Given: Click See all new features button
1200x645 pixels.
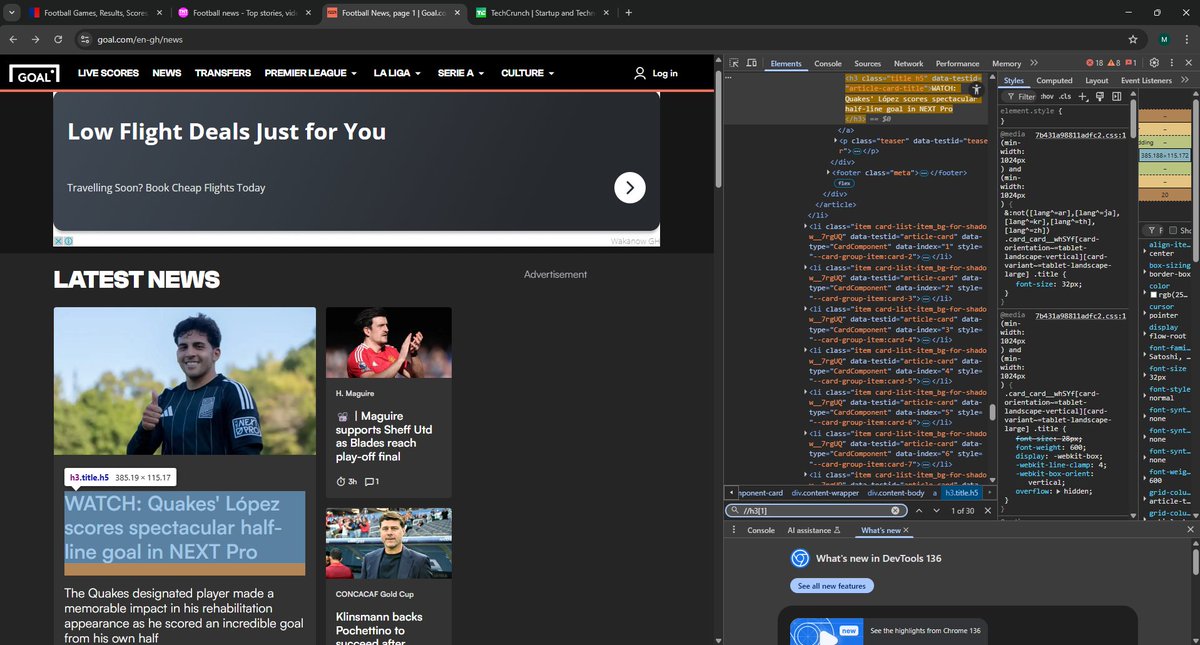Looking at the screenshot, I should (x=831, y=586).
